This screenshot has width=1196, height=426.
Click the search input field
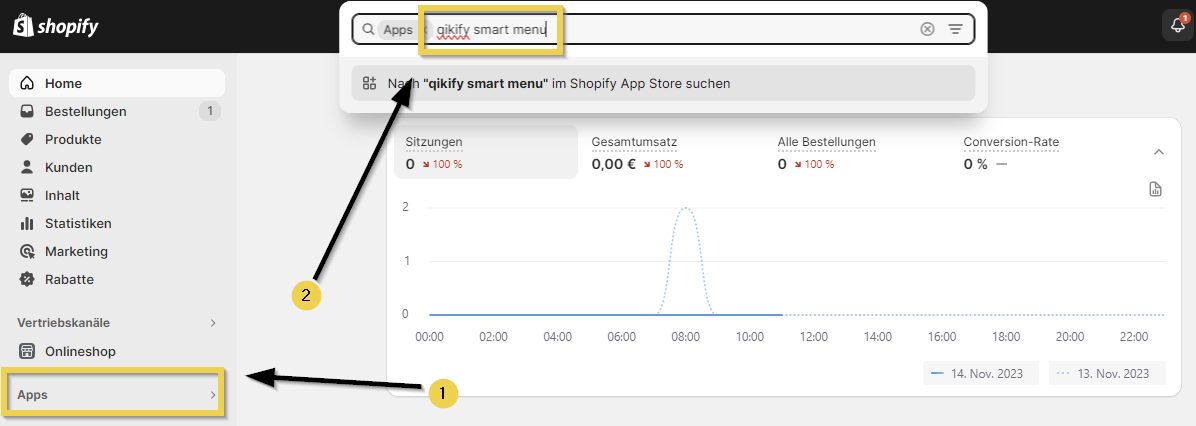click(x=700, y=30)
